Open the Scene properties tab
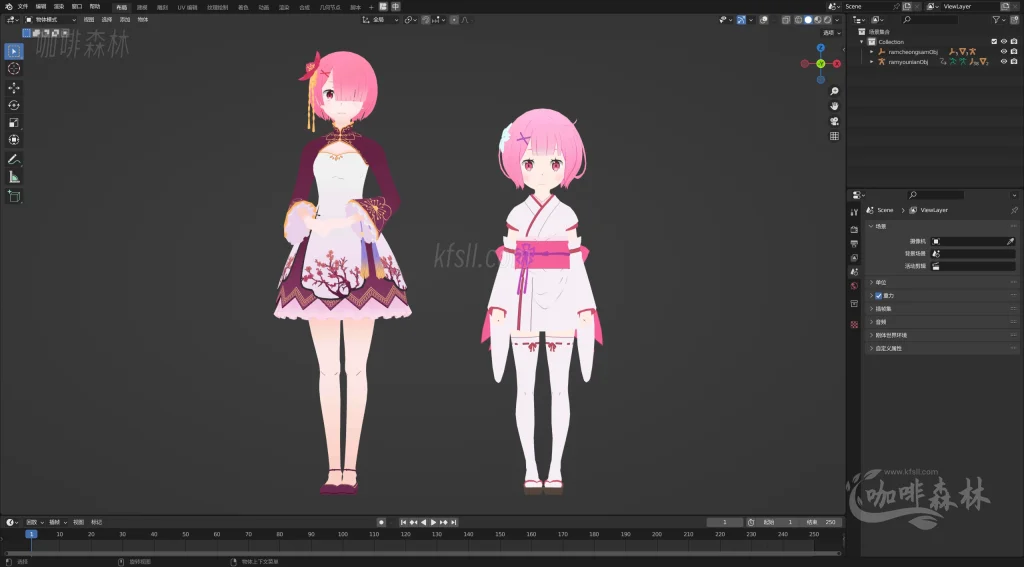 pyautogui.click(x=854, y=272)
